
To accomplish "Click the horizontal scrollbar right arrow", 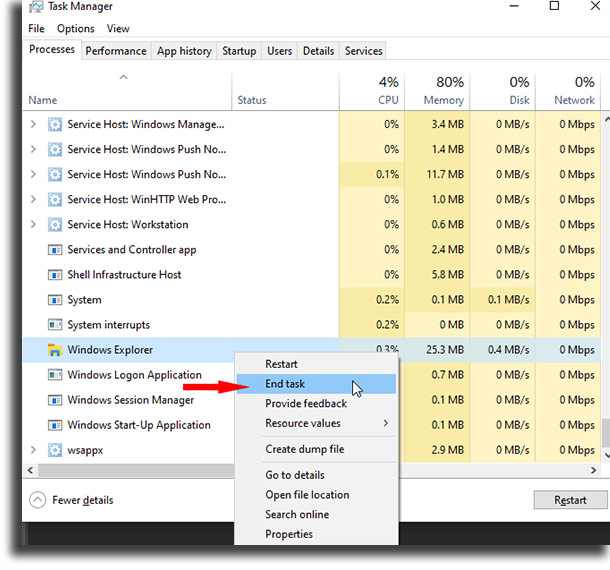I will coord(594,470).
